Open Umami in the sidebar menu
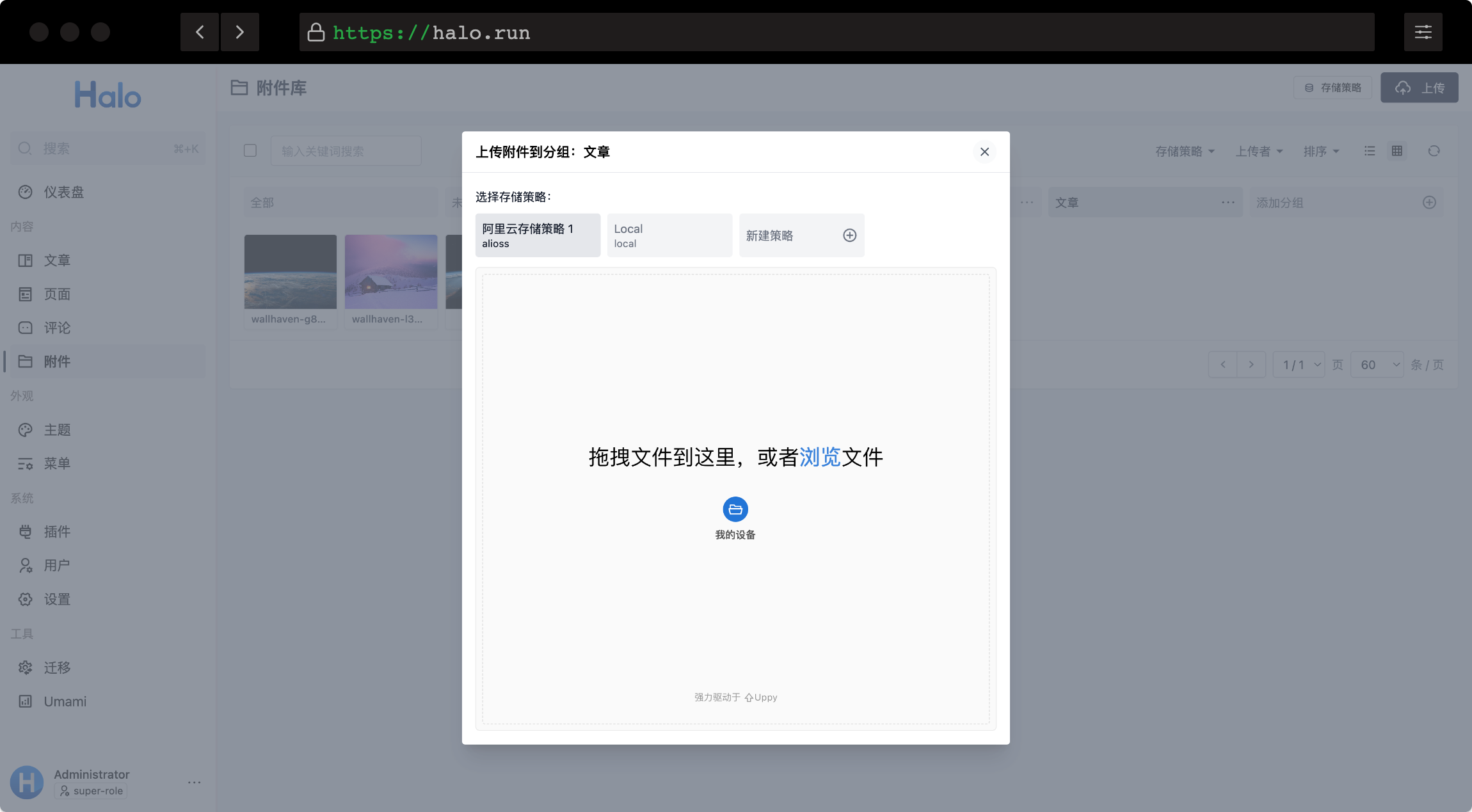This screenshot has height=812, width=1472. pyautogui.click(x=65, y=701)
